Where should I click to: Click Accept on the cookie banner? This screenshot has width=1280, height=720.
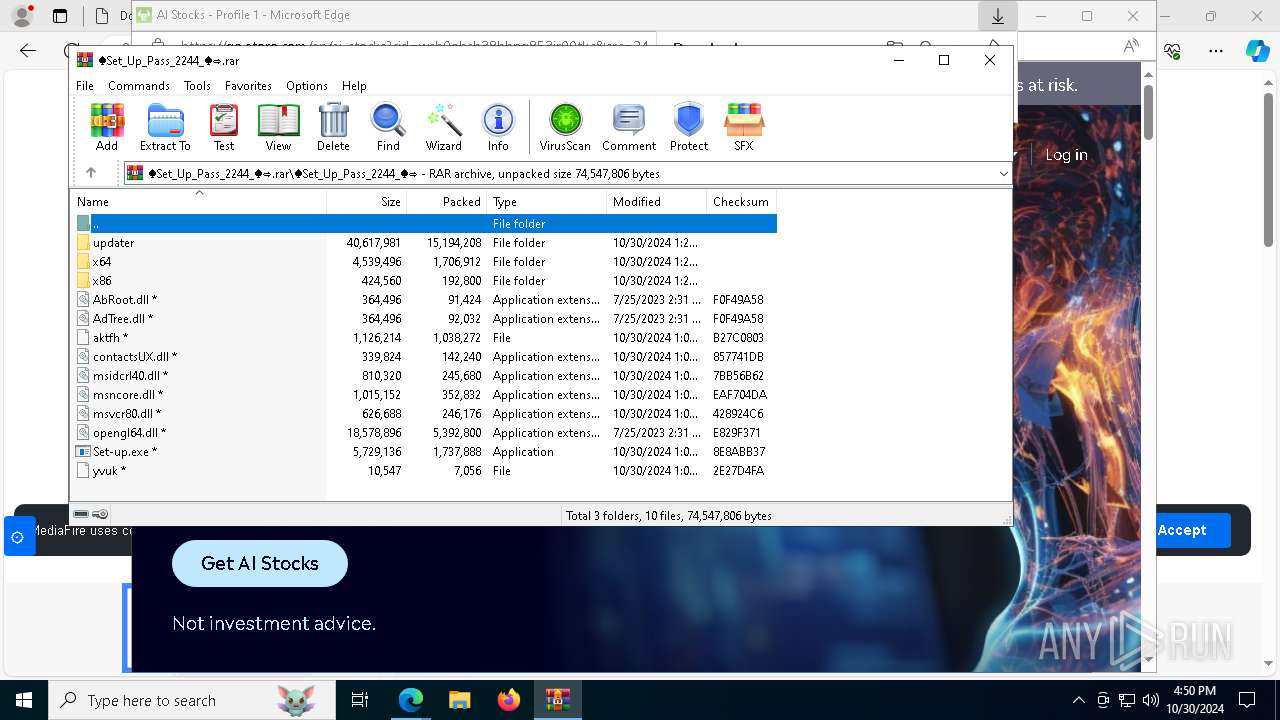(x=1182, y=530)
